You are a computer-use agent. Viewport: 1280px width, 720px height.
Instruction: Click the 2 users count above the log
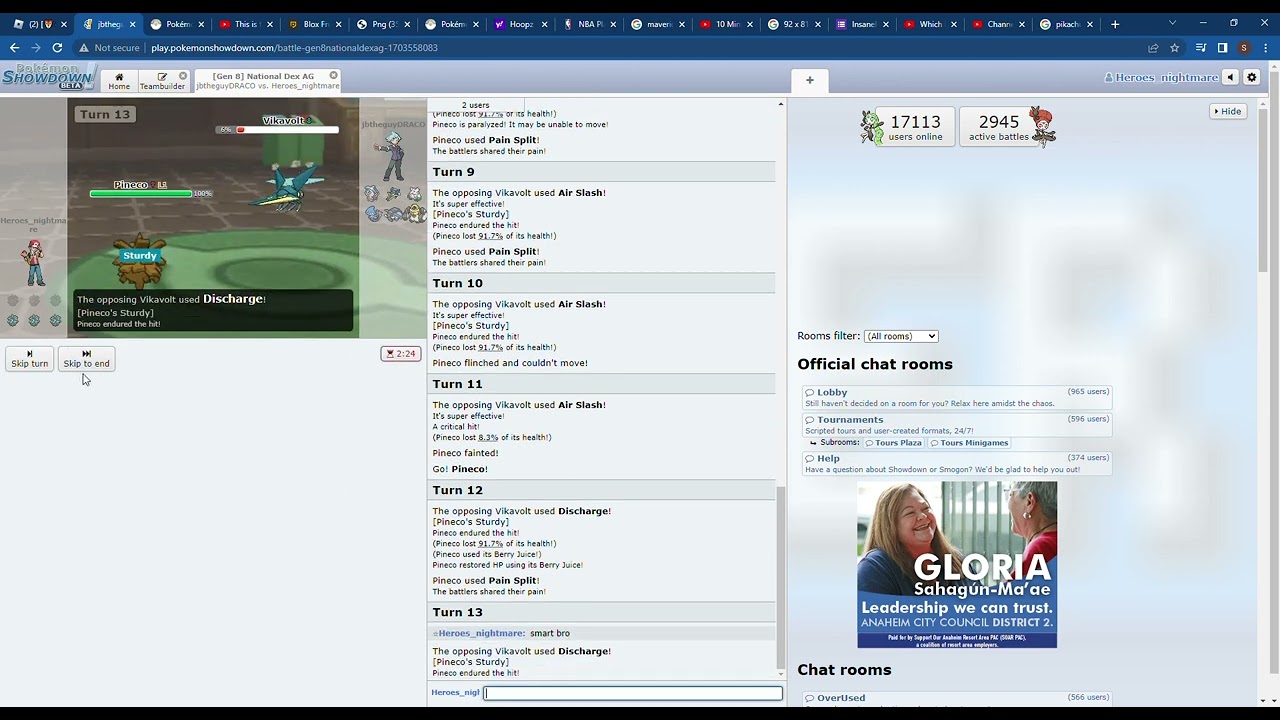476,105
